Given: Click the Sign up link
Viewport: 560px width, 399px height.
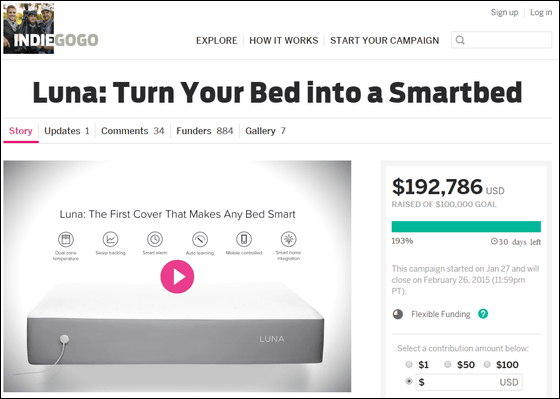Looking at the screenshot, I should point(504,12).
